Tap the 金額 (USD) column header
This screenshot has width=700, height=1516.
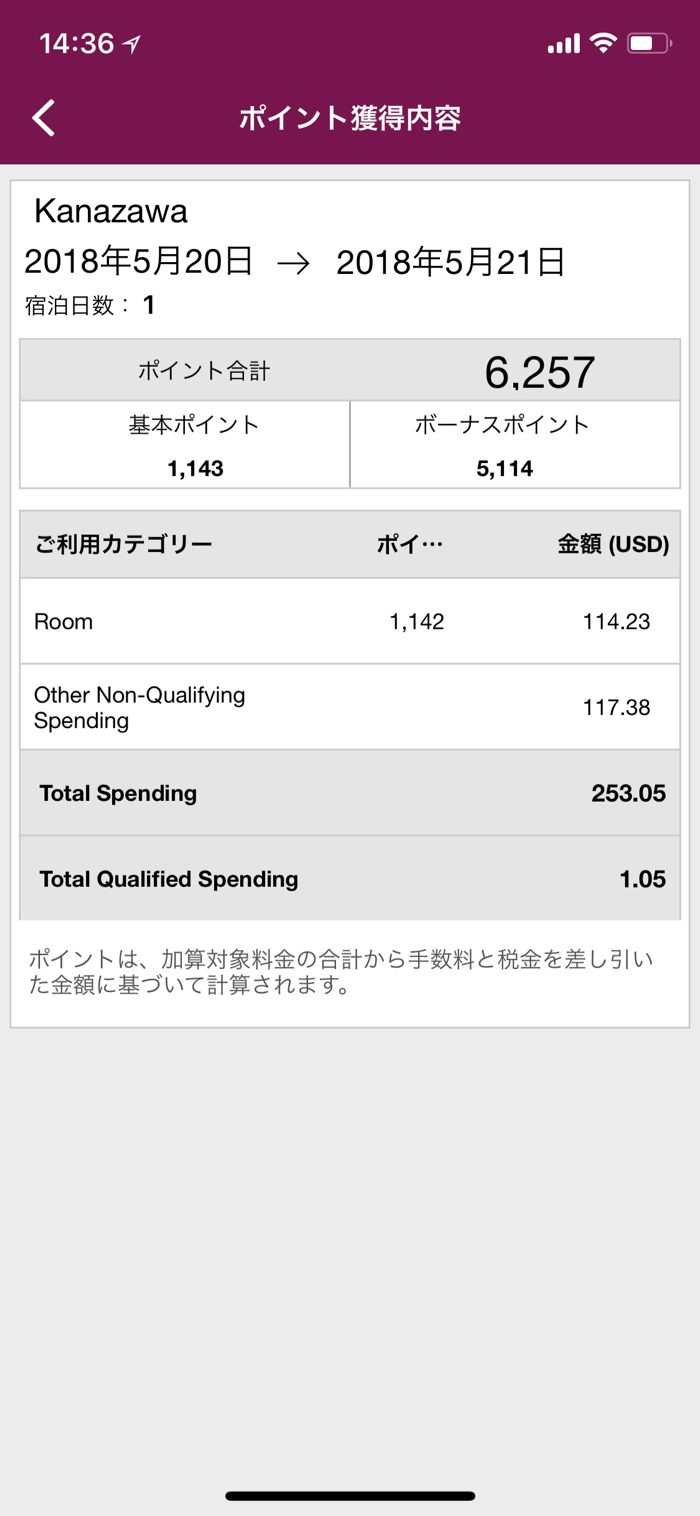click(x=612, y=545)
